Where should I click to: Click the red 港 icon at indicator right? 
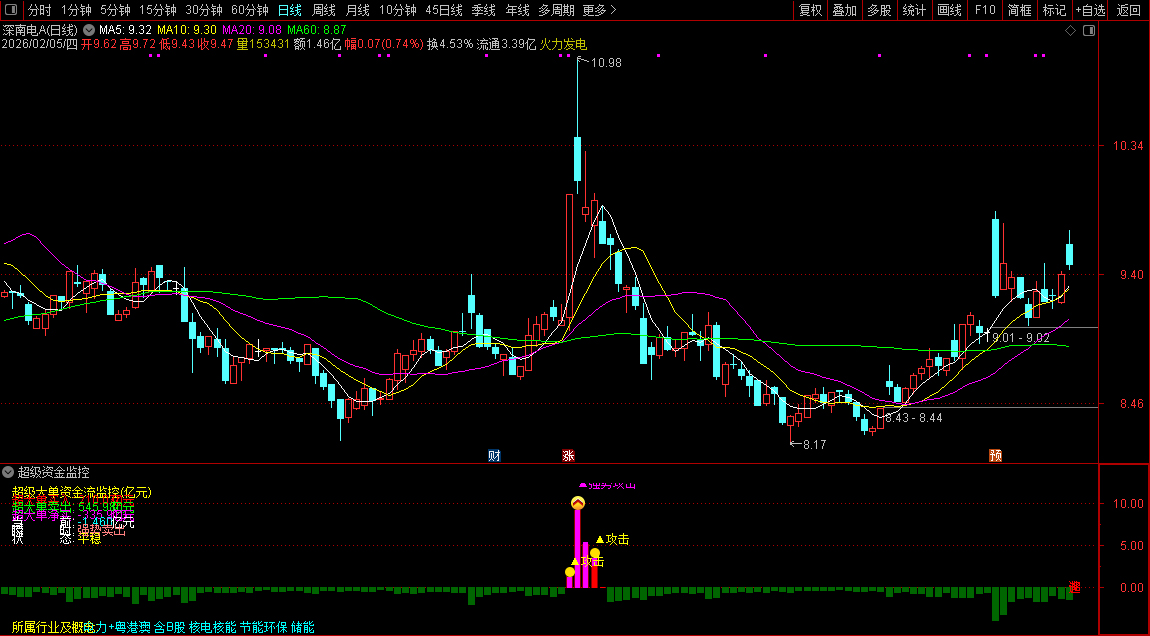point(1075,587)
